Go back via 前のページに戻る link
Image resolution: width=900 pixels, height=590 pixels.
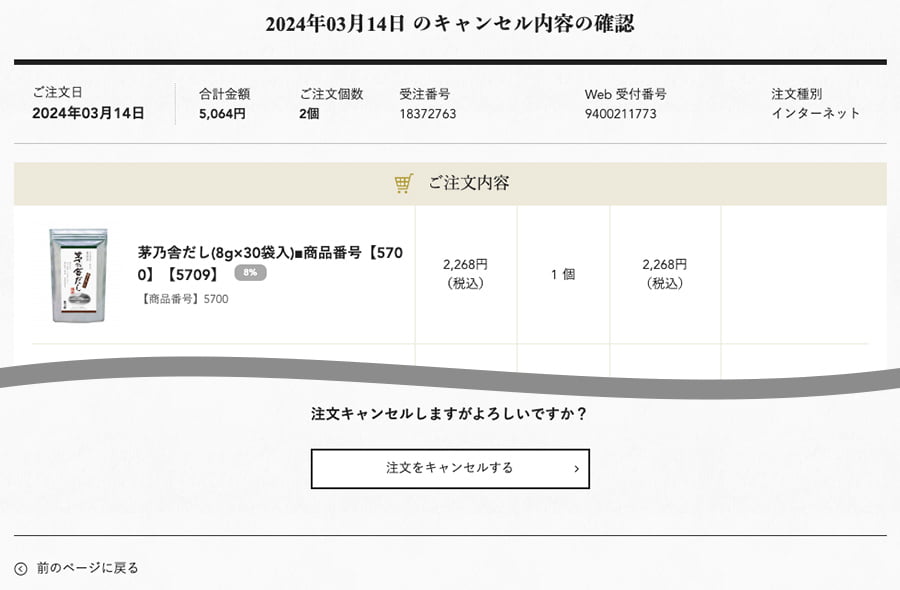pyautogui.click(x=87, y=568)
